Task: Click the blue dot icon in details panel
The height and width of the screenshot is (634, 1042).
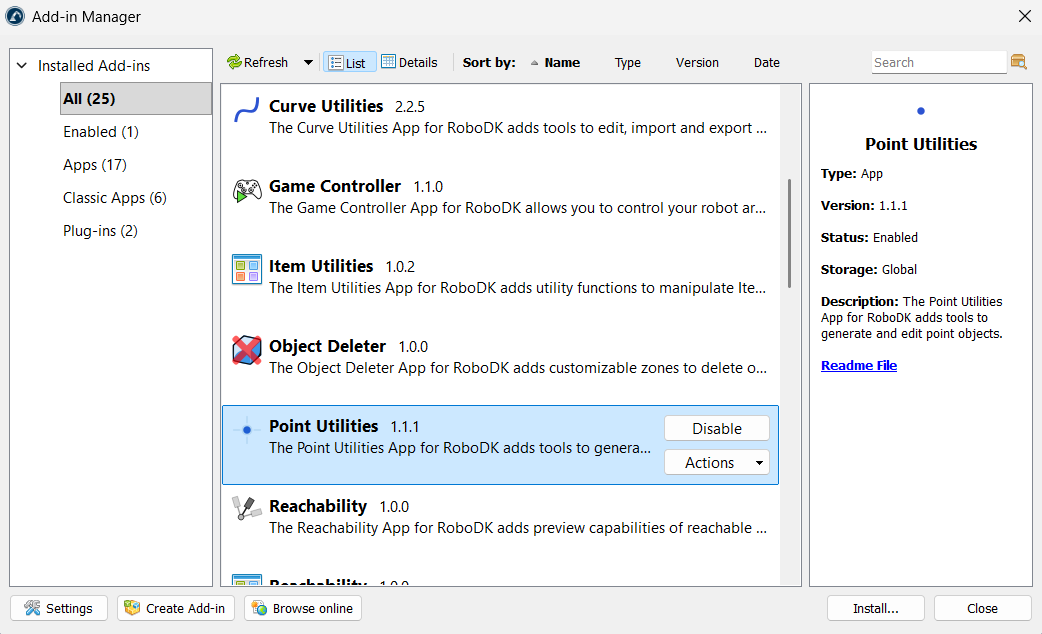Action: point(920,111)
